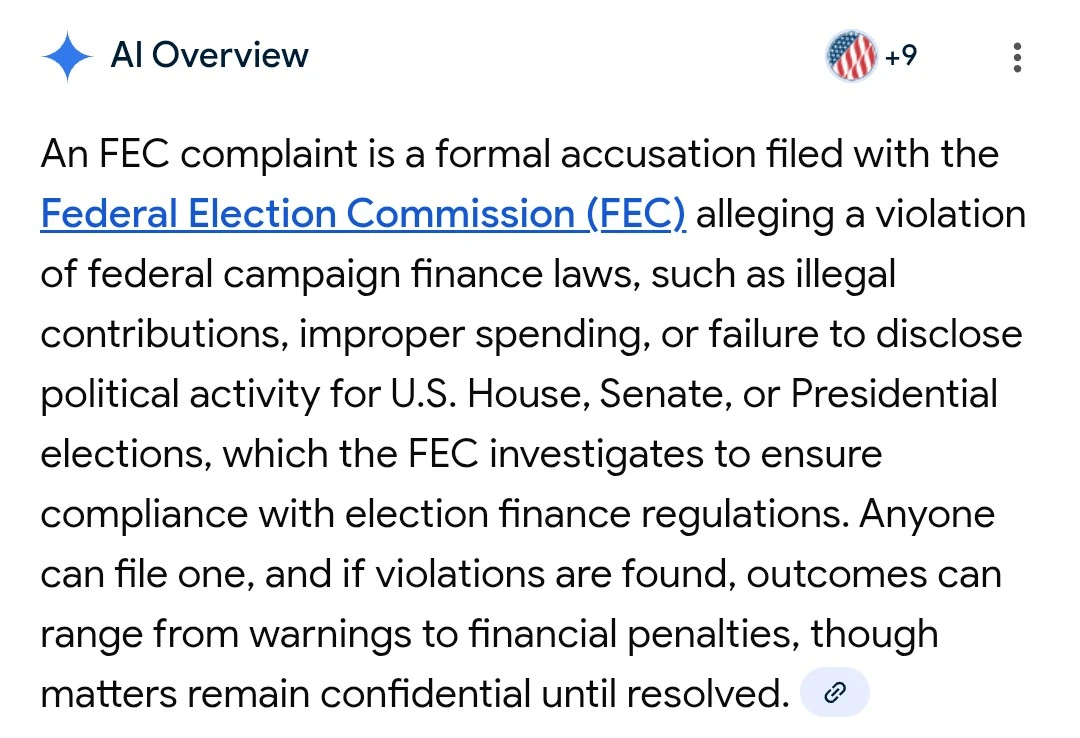Click the word "Presidential" in the text
This screenshot has height=738, width=1080.
point(894,395)
